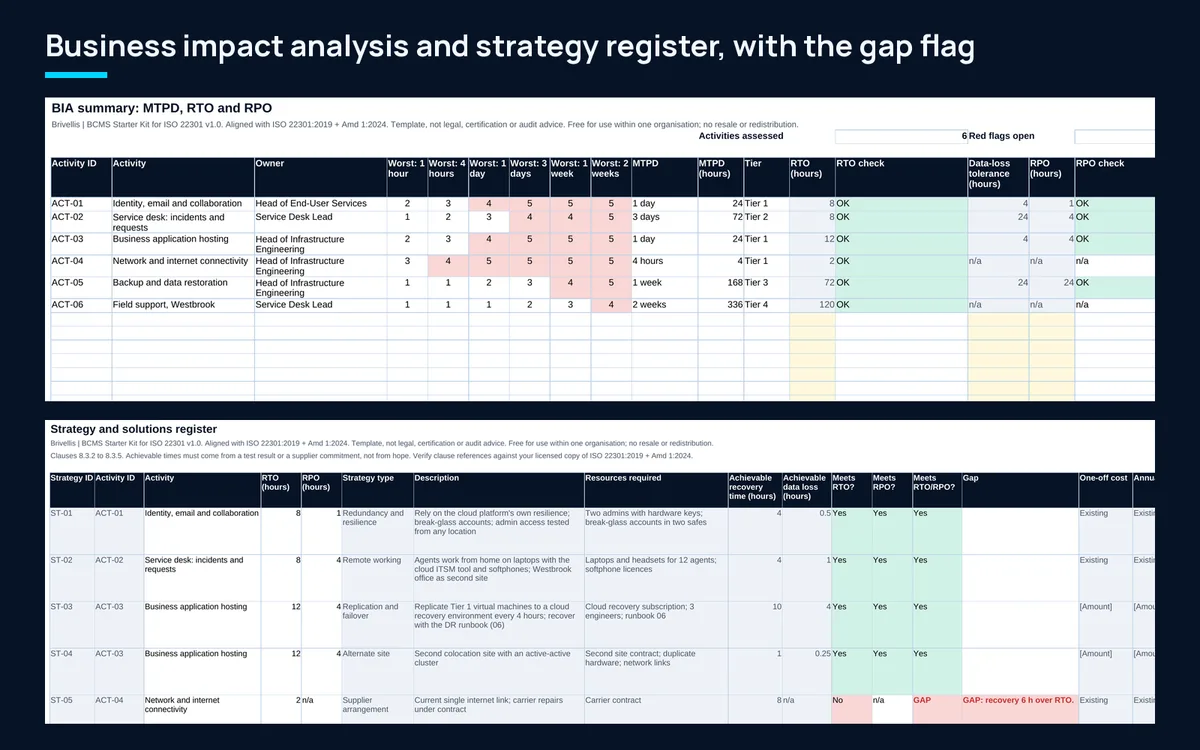Screen dimensions: 1200x750
Task: Click the MTPD hours value 336
Action: pyautogui.click(x=720, y=305)
